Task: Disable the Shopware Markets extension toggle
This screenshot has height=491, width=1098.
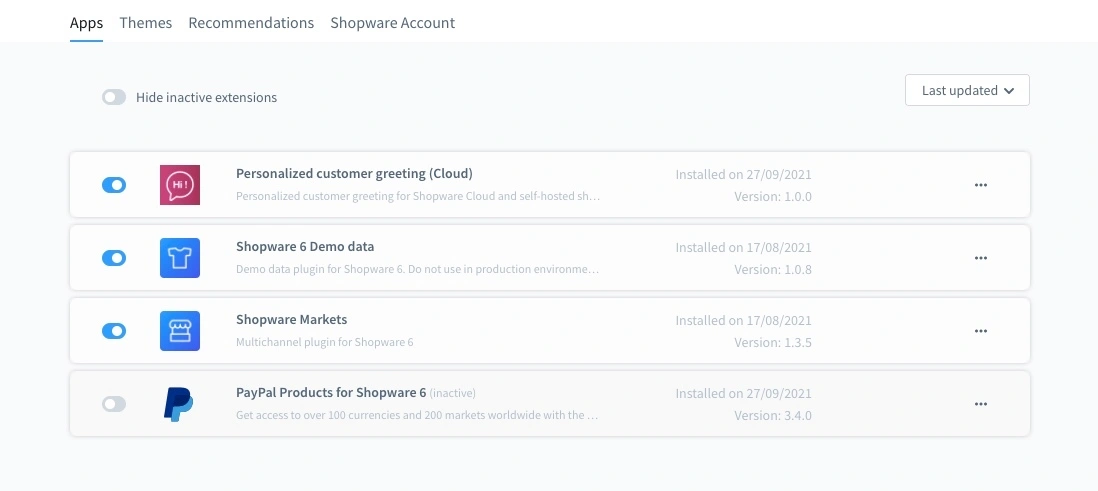Action: [x=114, y=331]
